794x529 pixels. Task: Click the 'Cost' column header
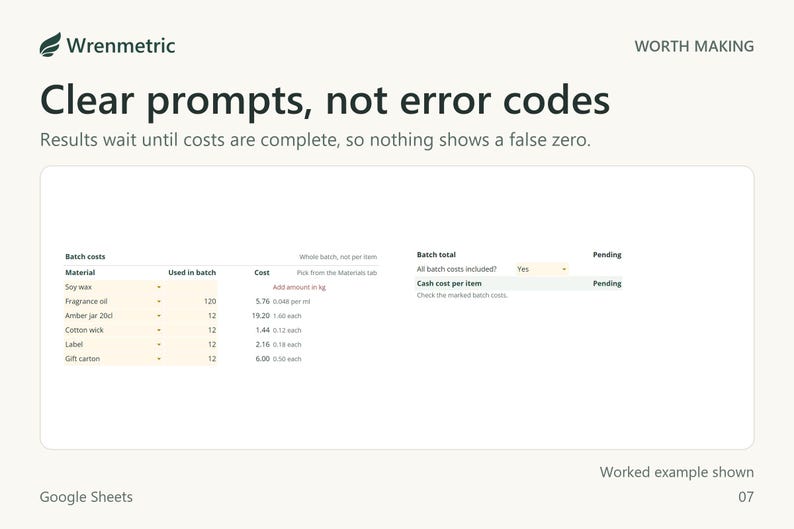pos(262,272)
